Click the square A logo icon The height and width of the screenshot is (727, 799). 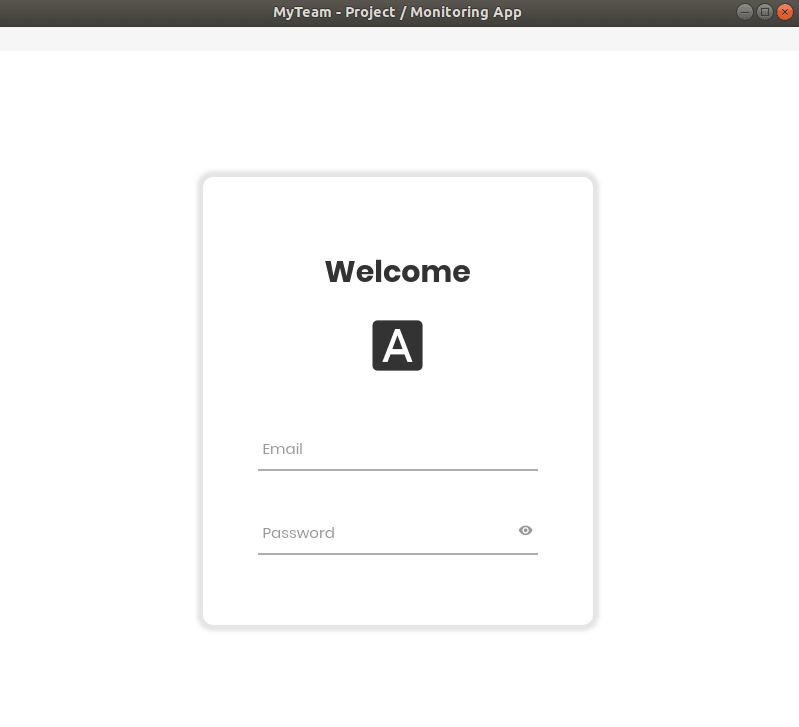point(397,345)
